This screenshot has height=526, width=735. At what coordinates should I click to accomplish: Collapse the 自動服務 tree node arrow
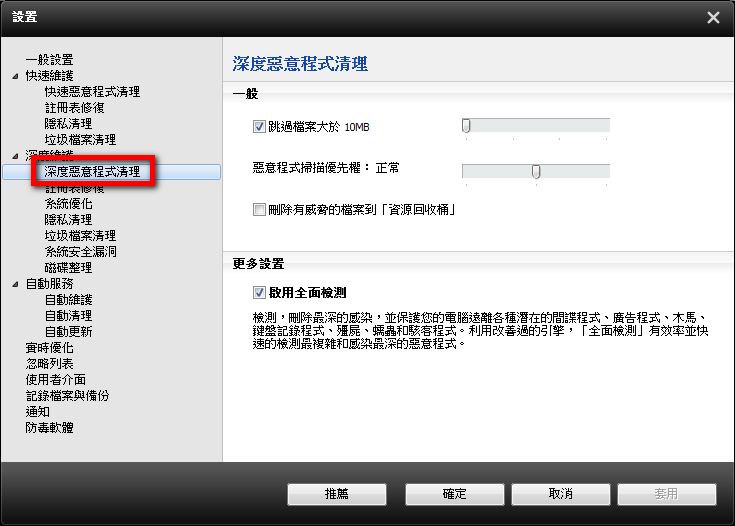point(15,284)
